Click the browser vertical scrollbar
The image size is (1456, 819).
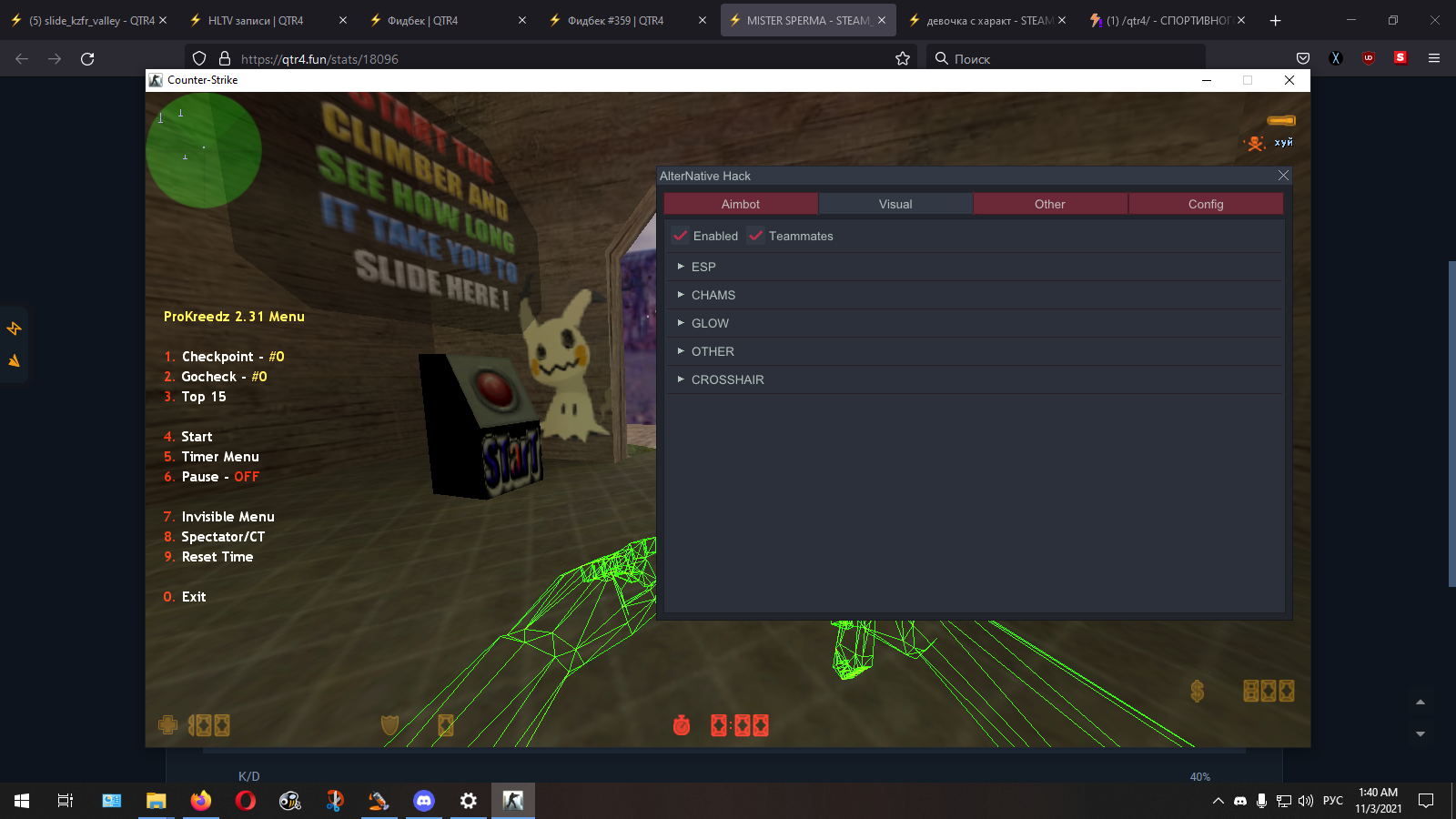click(1452, 424)
